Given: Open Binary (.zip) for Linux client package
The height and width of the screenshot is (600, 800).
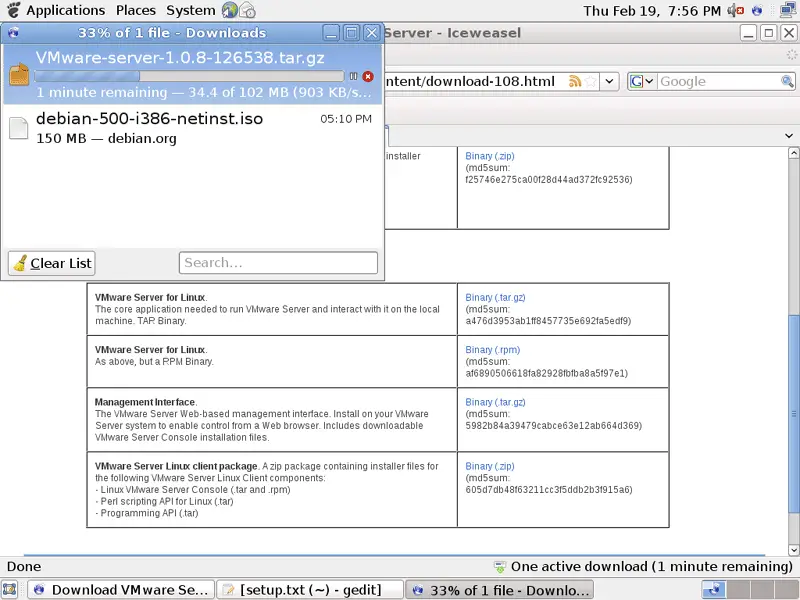Looking at the screenshot, I should coord(490,466).
